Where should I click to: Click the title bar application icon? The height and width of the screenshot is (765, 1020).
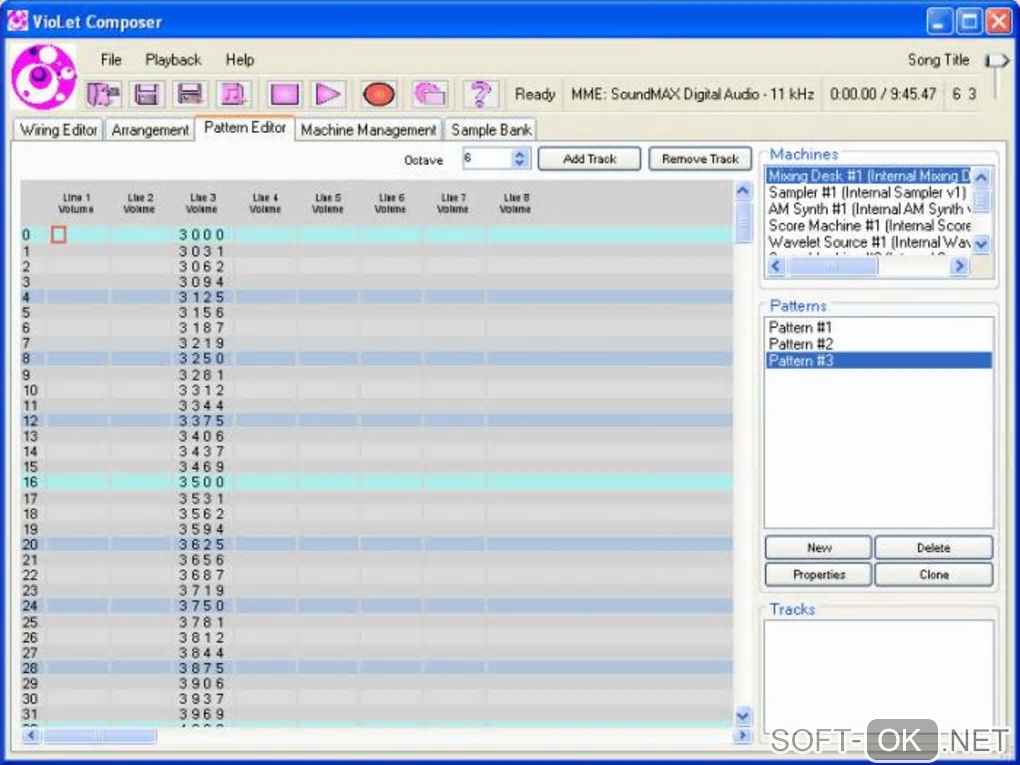coord(17,21)
